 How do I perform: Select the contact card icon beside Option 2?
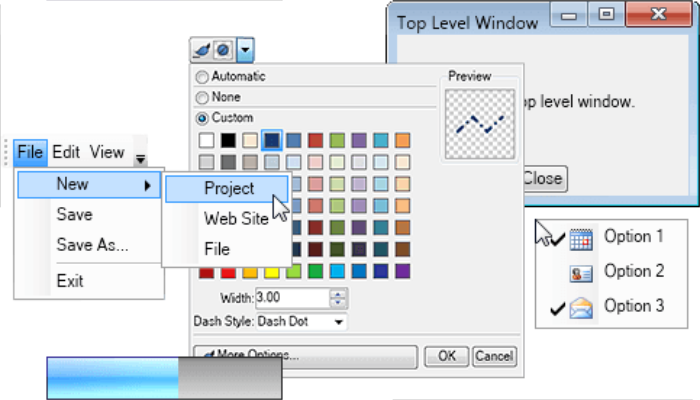pos(581,273)
